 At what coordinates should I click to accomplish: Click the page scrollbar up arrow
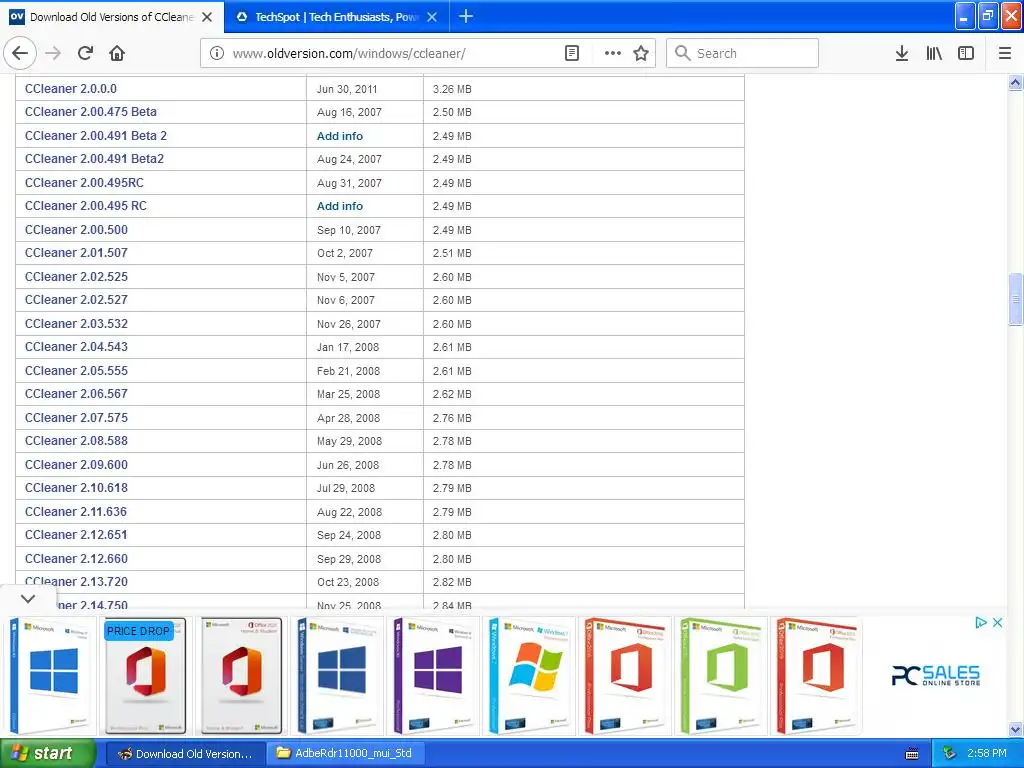point(1015,82)
